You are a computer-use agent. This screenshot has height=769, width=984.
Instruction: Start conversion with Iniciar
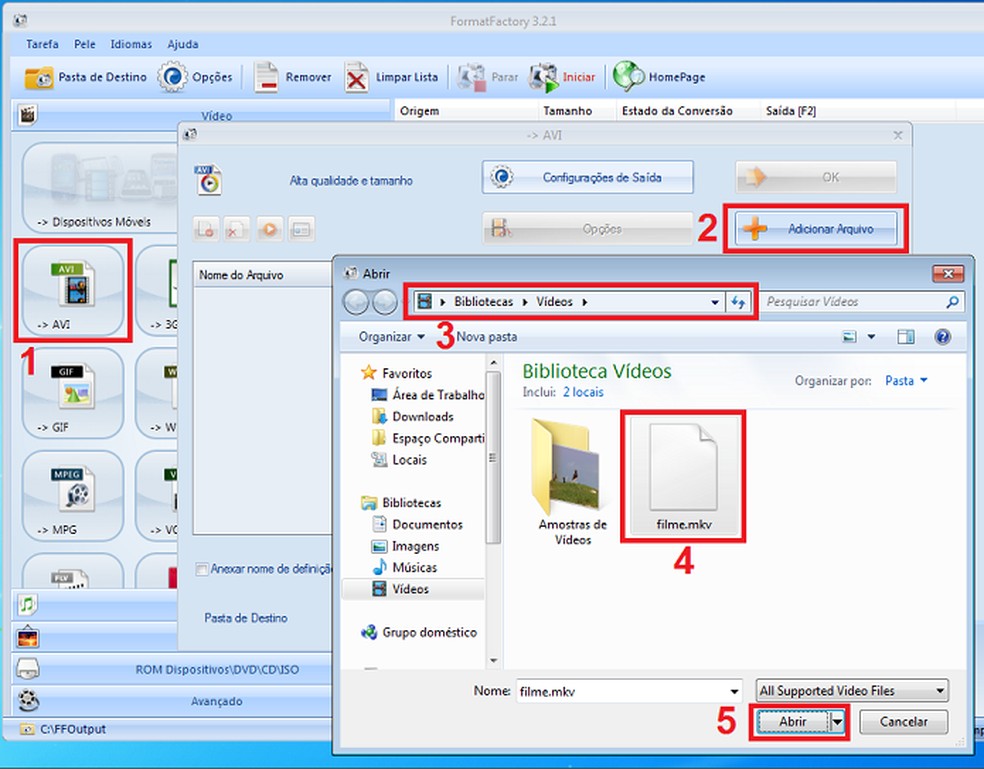562,77
